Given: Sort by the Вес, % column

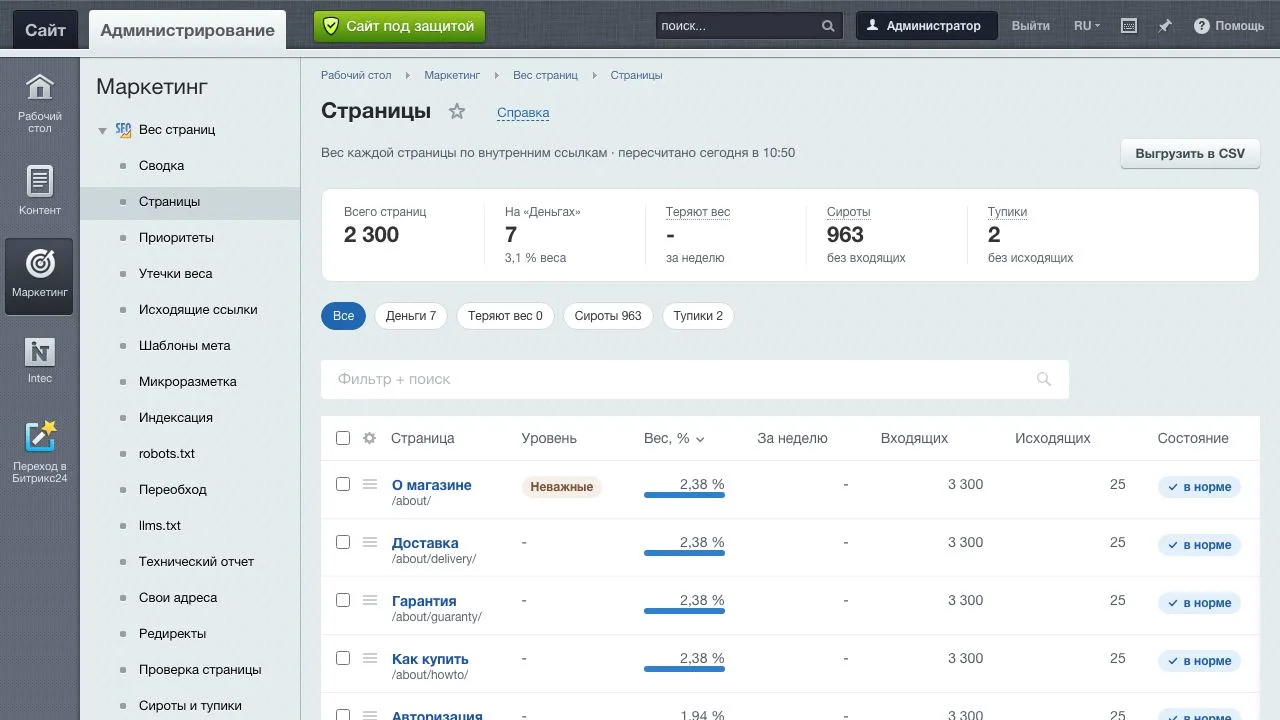Looking at the screenshot, I should click(674, 438).
